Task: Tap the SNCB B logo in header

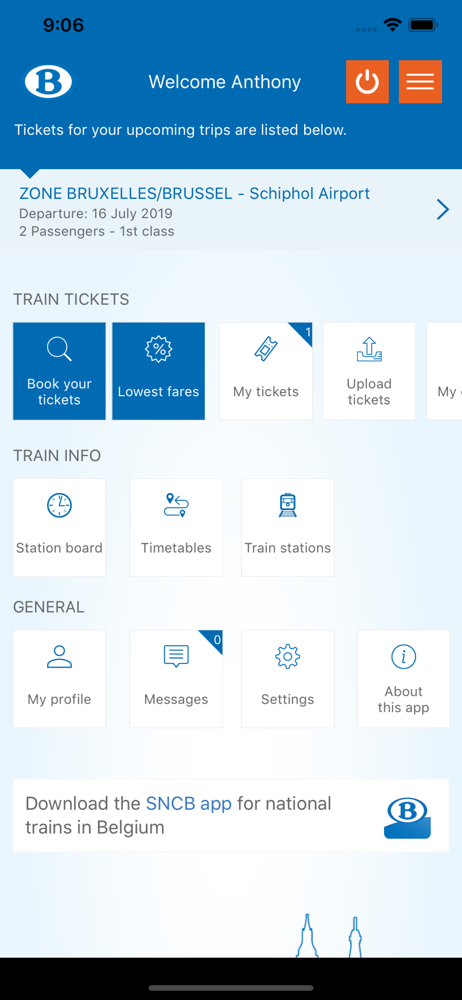Action: (x=48, y=82)
